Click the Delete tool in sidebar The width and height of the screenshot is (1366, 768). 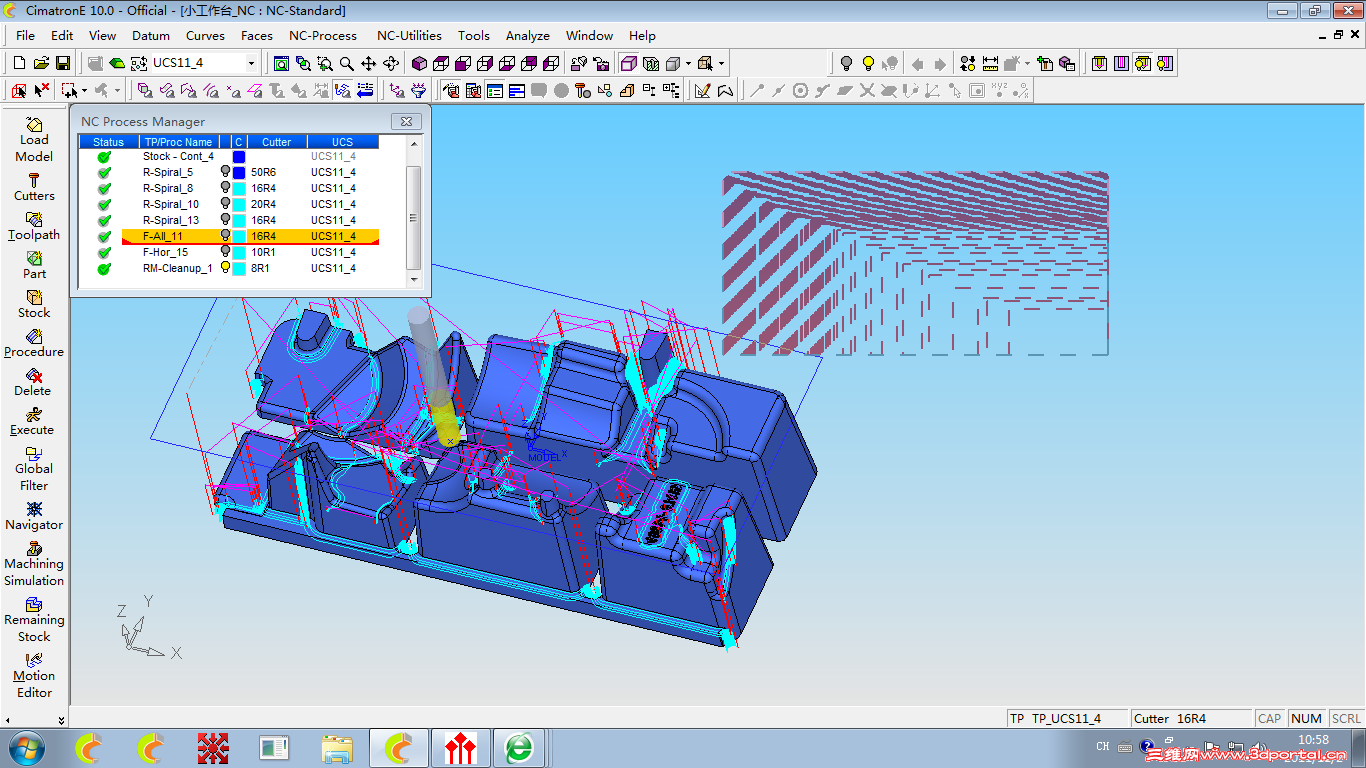click(34, 382)
